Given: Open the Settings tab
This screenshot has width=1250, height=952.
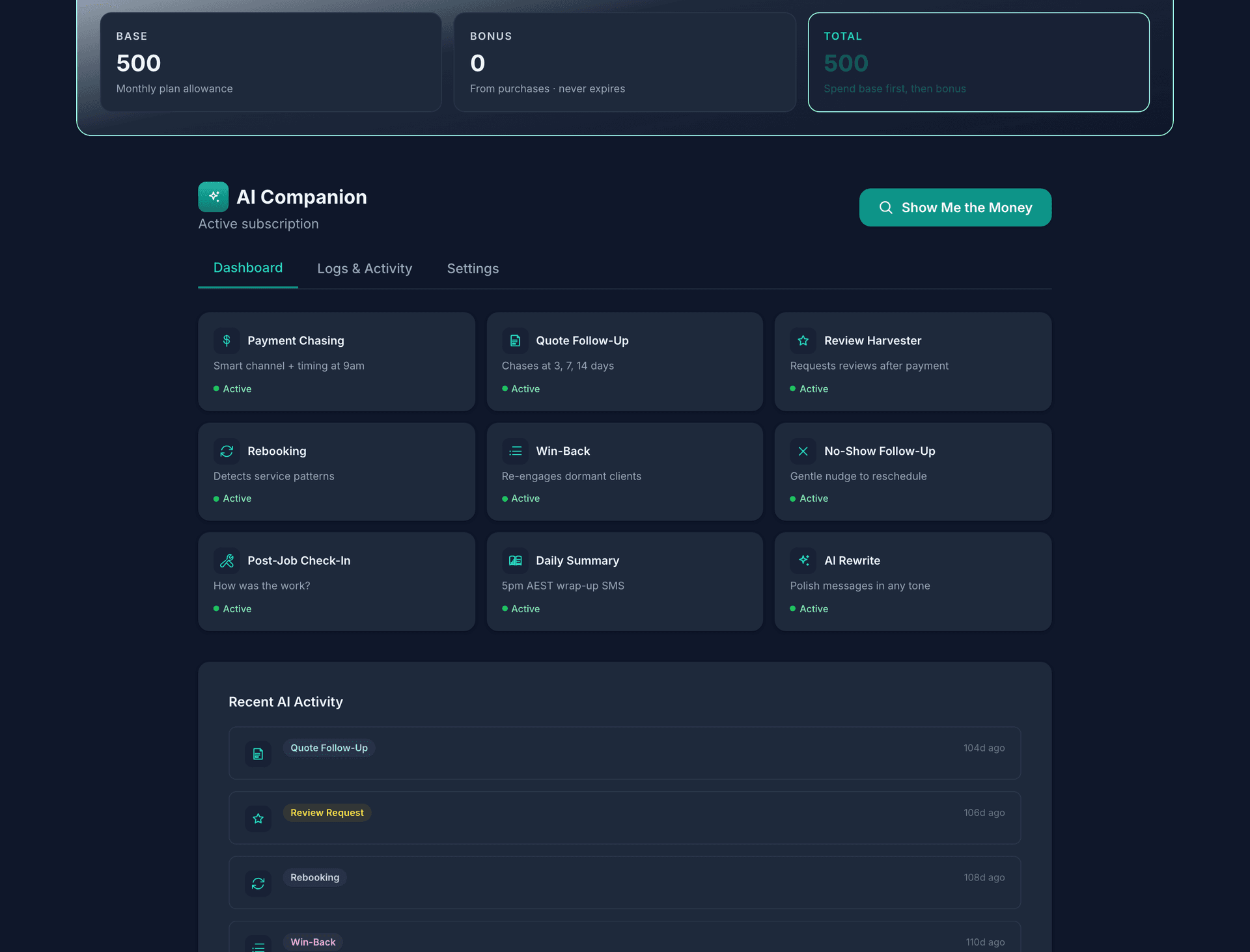Looking at the screenshot, I should (473, 268).
